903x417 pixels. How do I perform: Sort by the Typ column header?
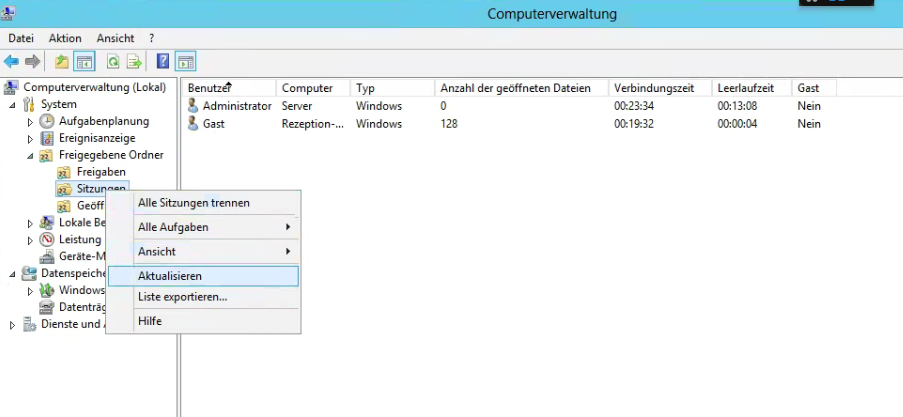point(392,88)
